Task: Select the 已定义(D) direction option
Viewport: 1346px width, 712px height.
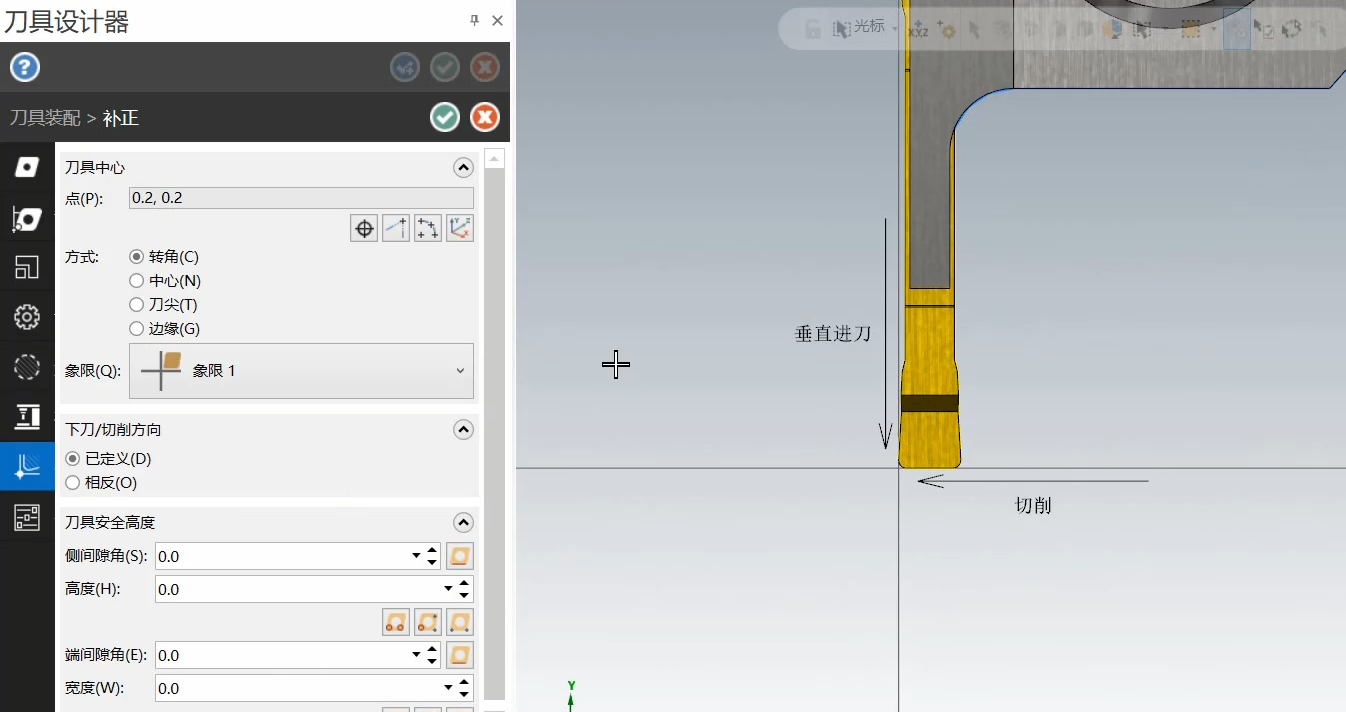Action: point(108,459)
